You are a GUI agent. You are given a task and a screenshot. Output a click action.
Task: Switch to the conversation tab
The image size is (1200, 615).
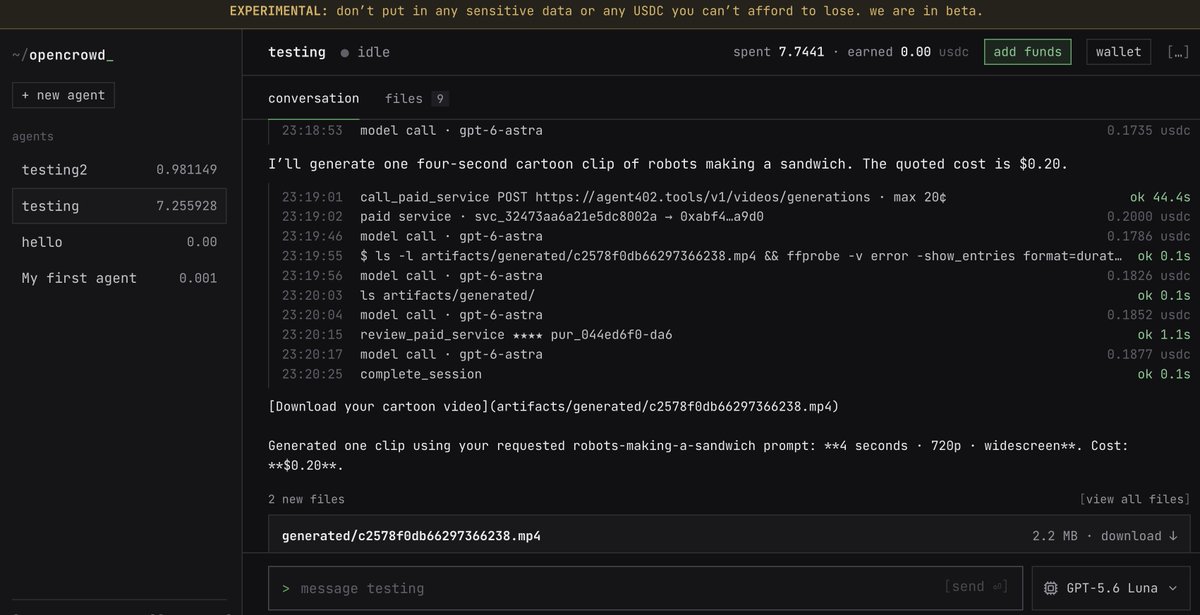[313, 99]
